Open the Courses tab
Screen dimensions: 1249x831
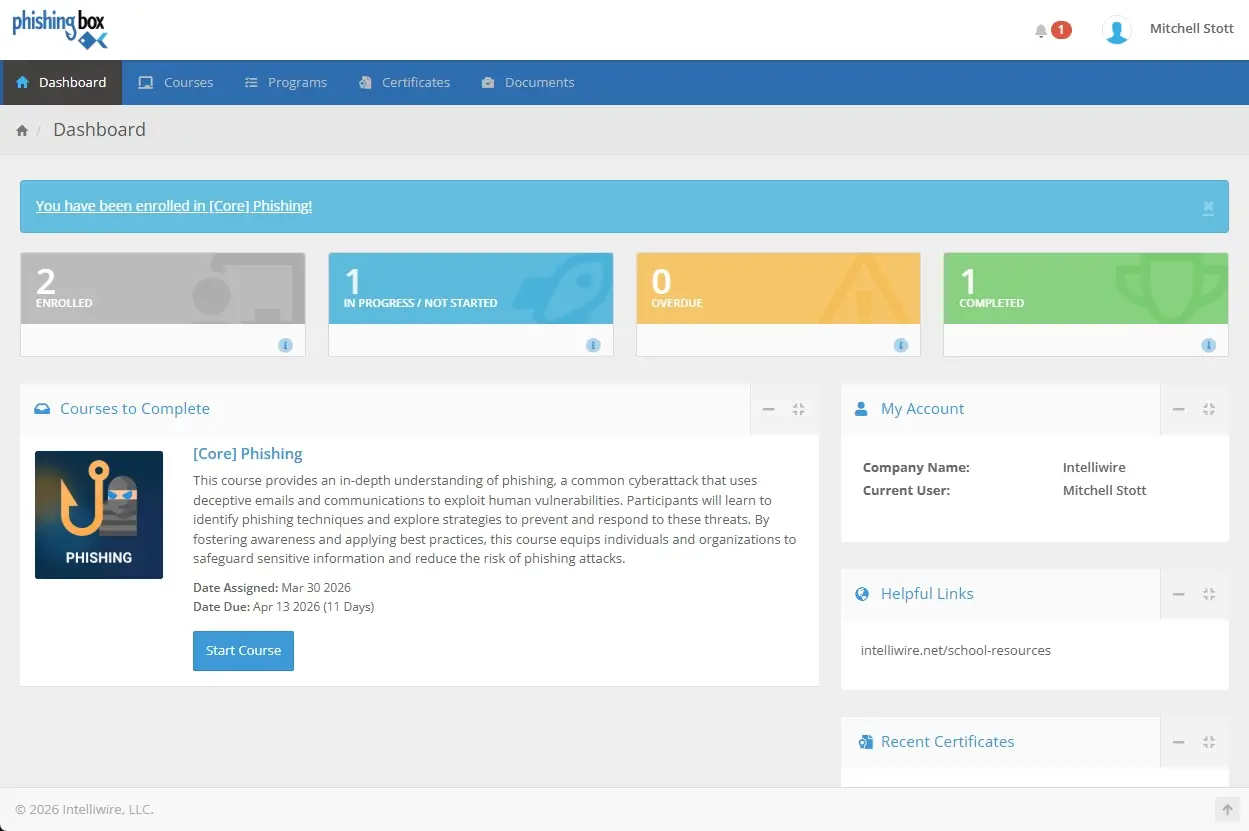point(176,83)
